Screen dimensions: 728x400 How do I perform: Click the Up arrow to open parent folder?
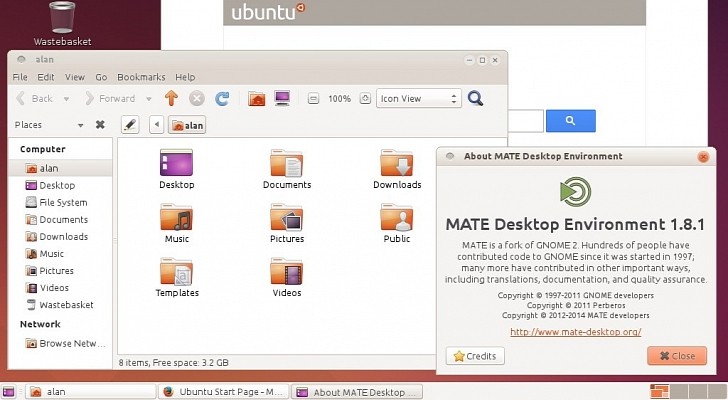click(x=171, y=98)
